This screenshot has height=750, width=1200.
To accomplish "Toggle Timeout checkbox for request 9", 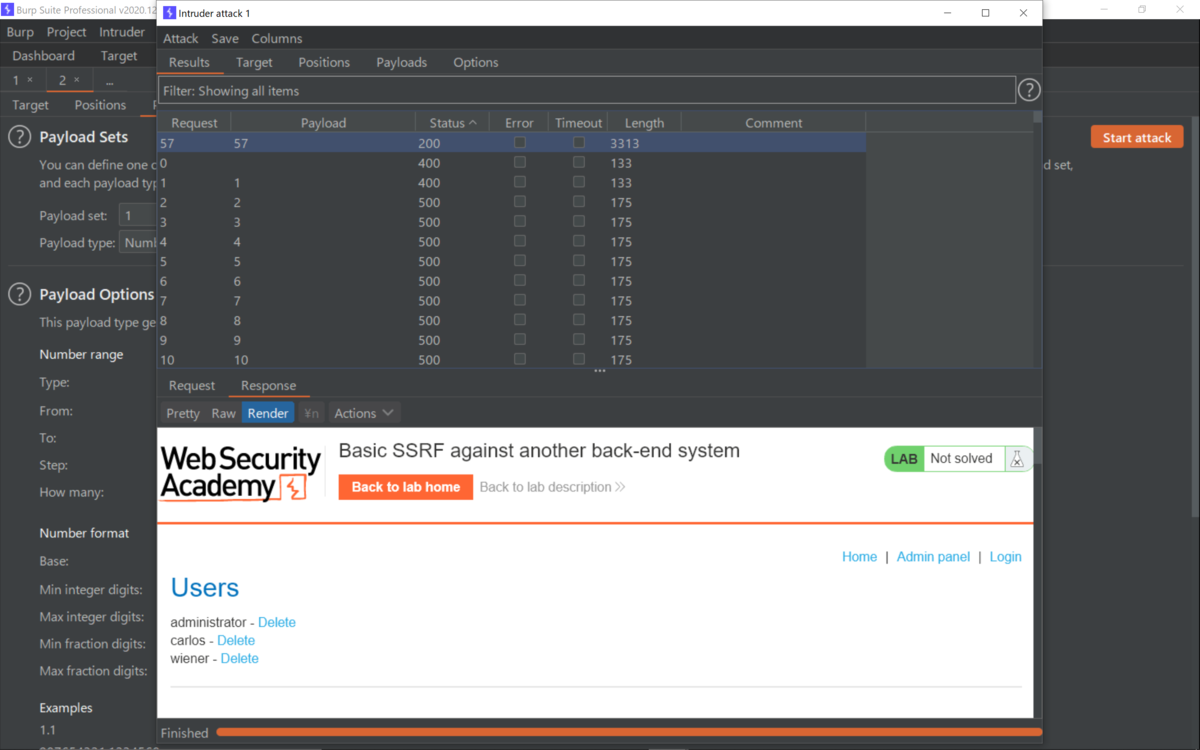I will [x=579, y=339].
